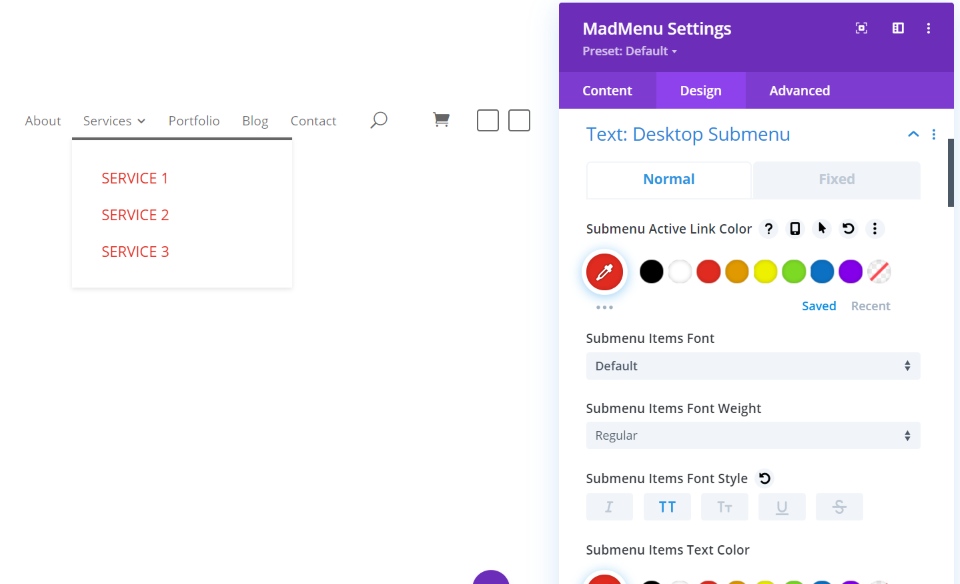The height and width of the screenshot is (584, 960).
Task: Toggle uppercase TT font style
Action: [x=667, y=507]
